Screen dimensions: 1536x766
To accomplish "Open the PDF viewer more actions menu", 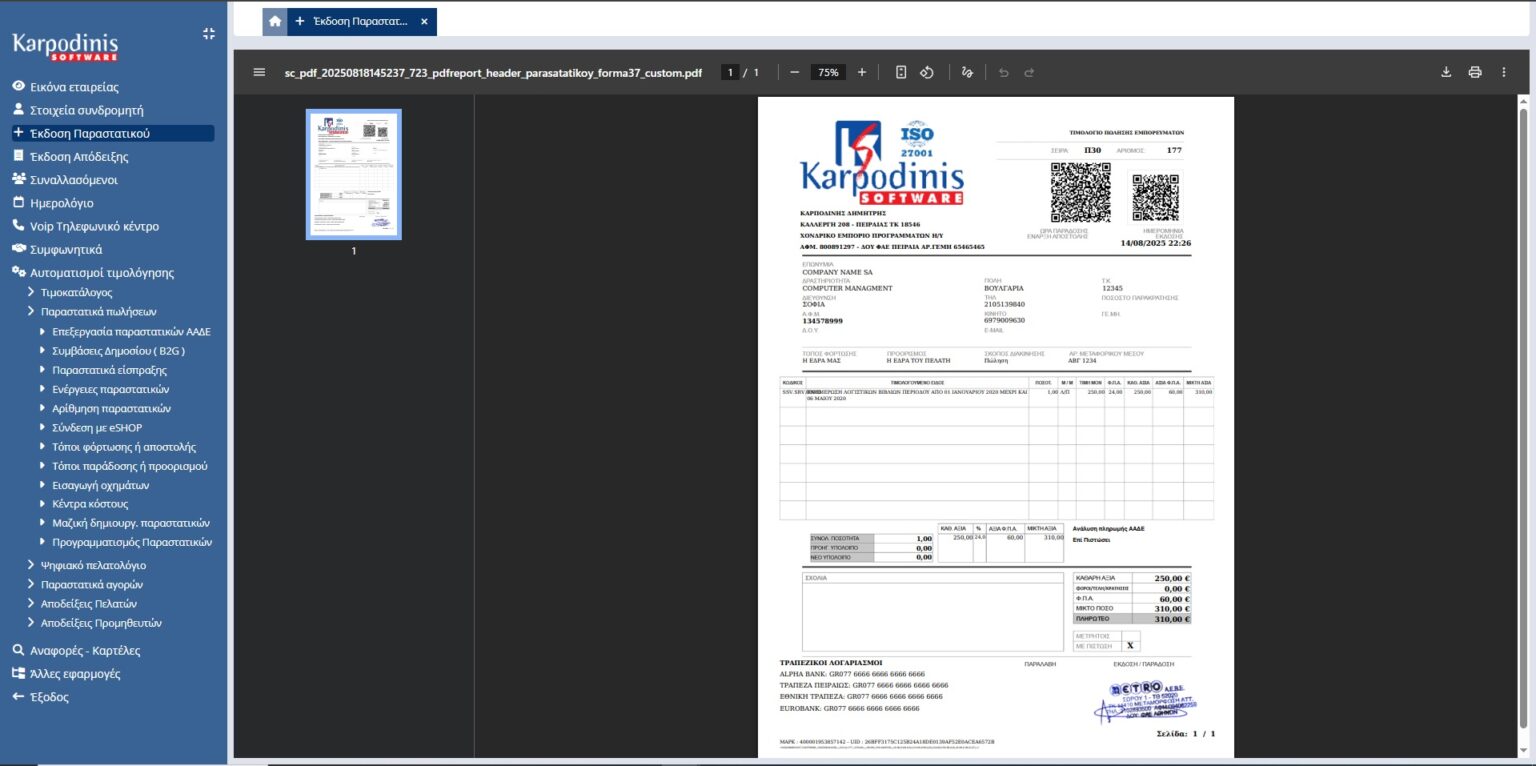I will point(1503,72).
